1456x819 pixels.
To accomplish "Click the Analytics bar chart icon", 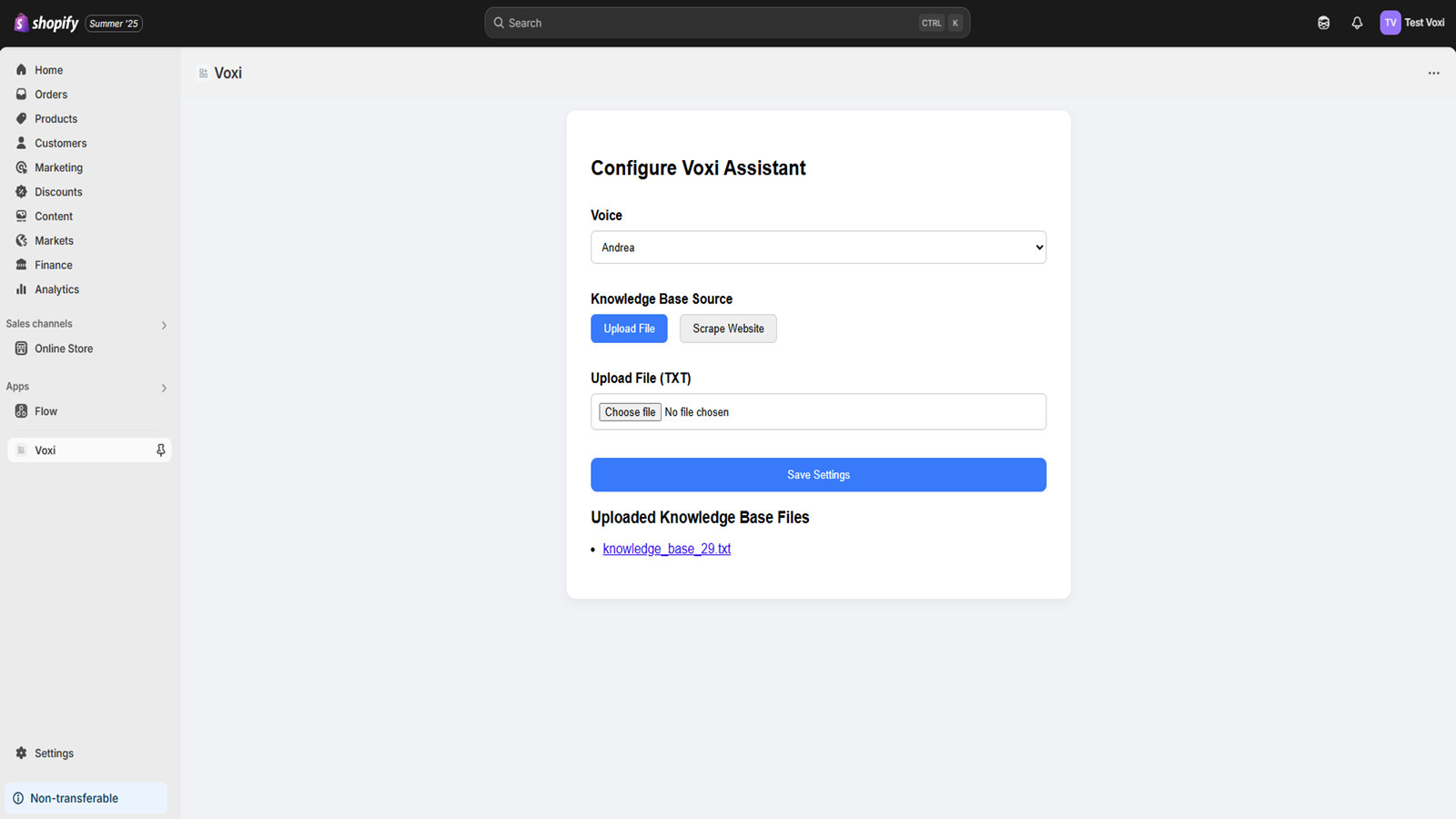I will [21, 289].
